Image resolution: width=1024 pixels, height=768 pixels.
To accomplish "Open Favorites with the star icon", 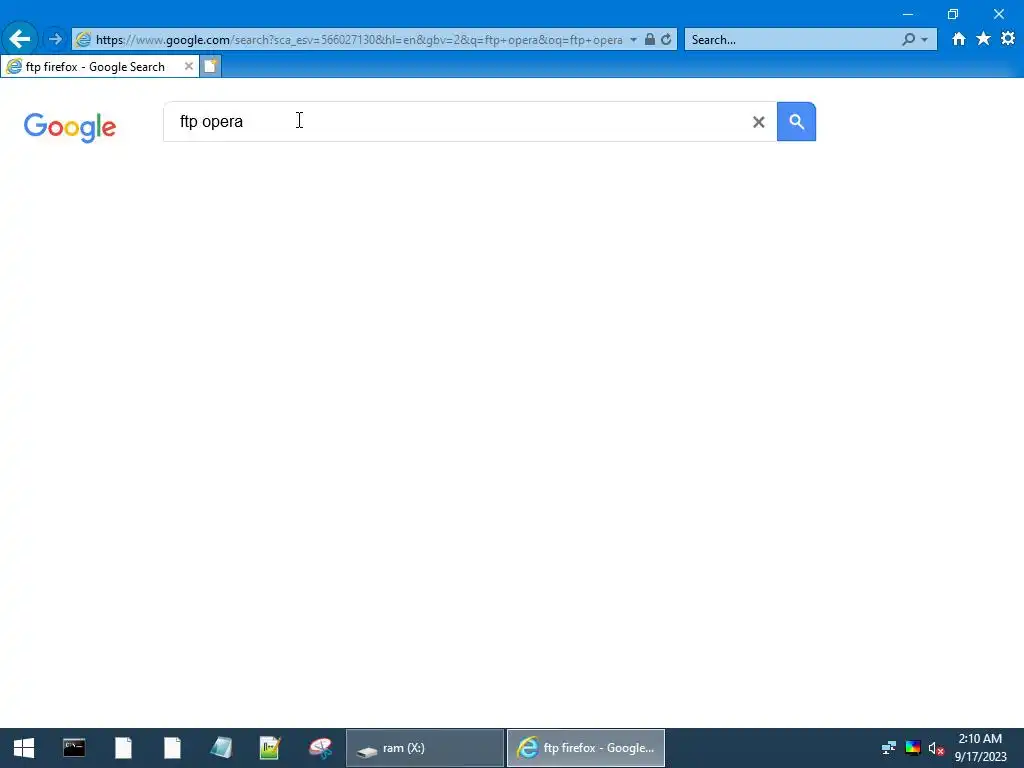I will coord(983,39).
